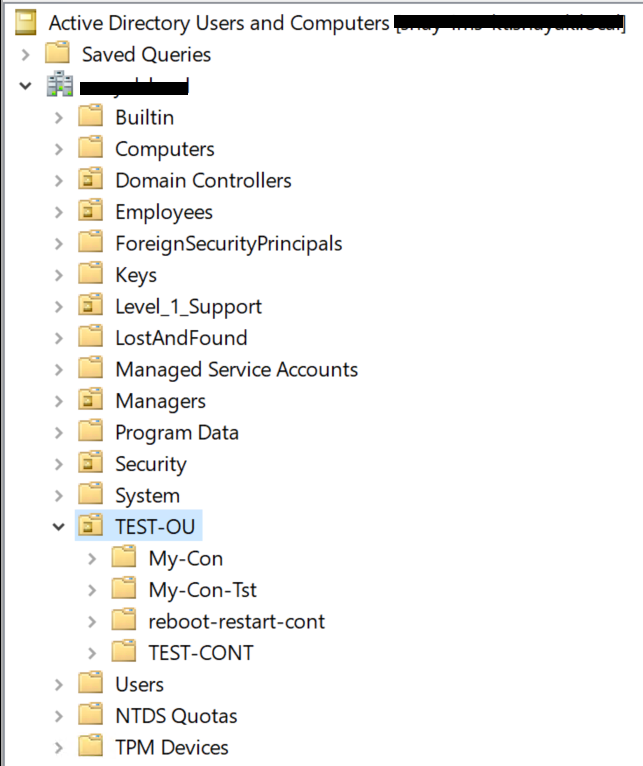Expand the Builtin container
Viewport: 643px width, 766px height.
[59, 118]
